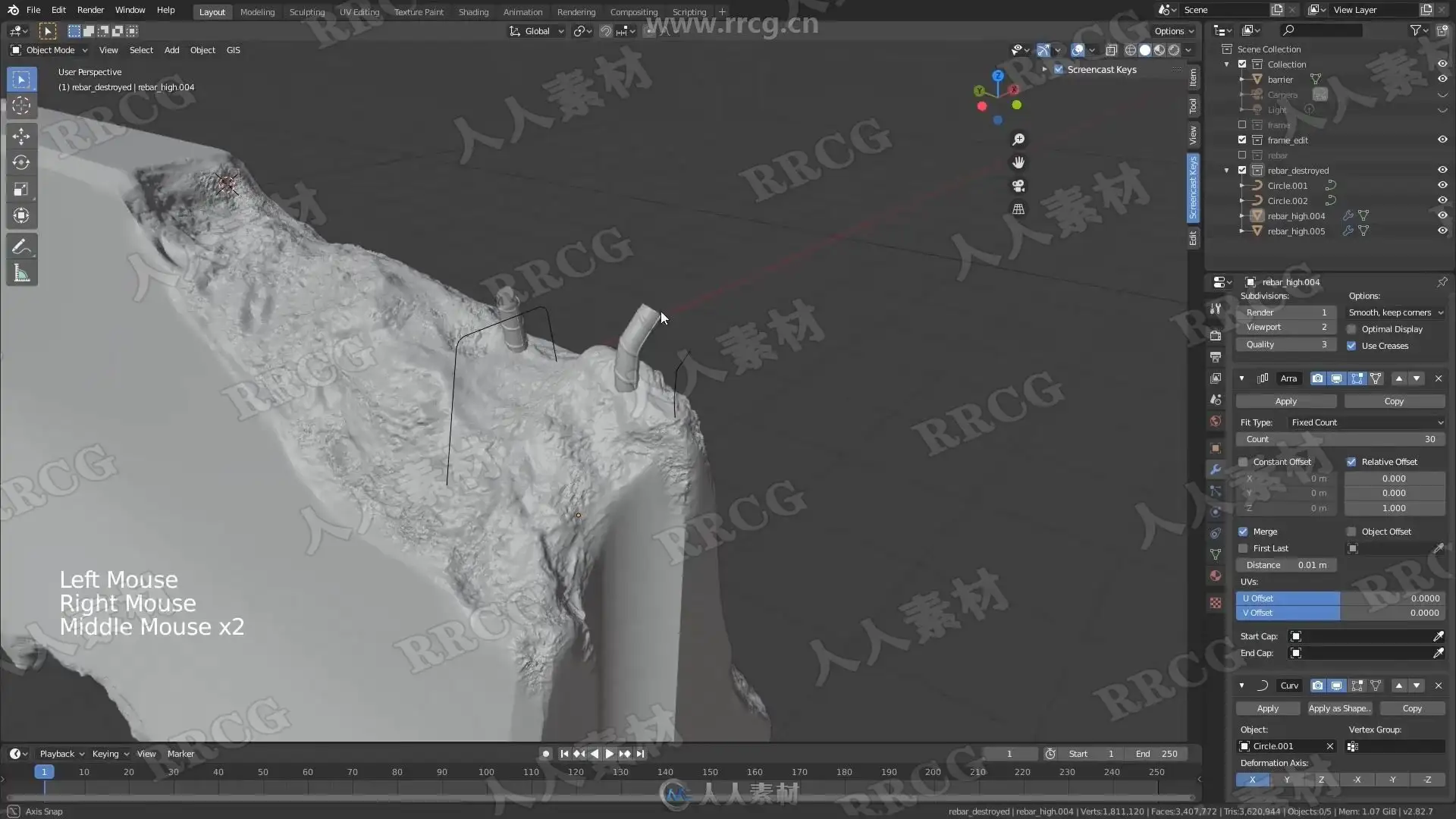This screenshot has height=819, width=1456.
Task: Select the Scale tool
Action: 21,190
